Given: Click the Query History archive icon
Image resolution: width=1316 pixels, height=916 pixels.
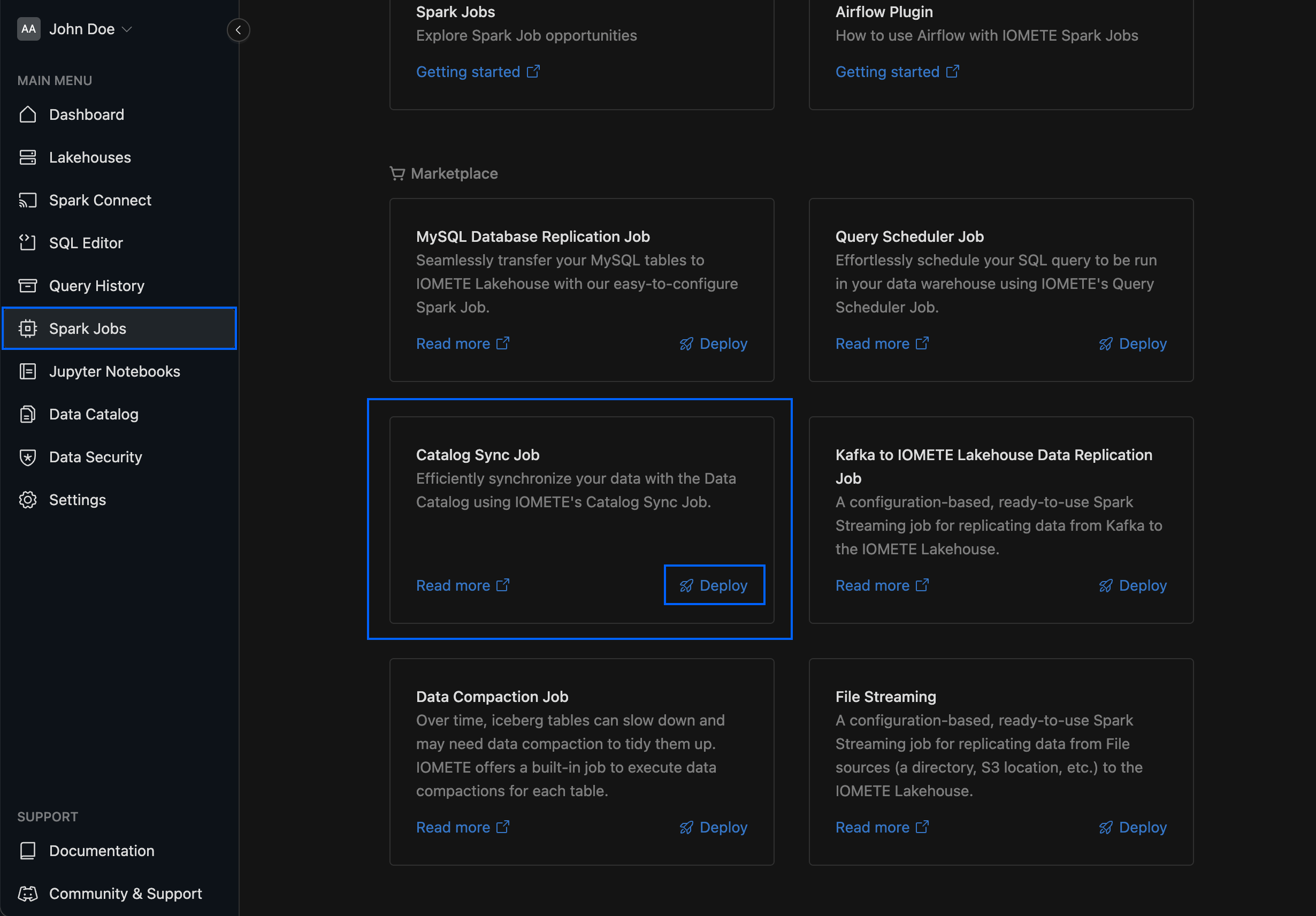Looking at the screenshot, I should (x=27, y=286).
